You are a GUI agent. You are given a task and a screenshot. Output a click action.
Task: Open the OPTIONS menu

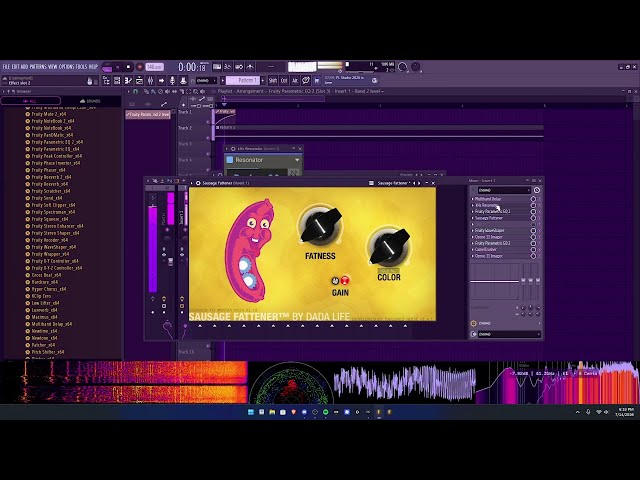(x=67, y=67)
